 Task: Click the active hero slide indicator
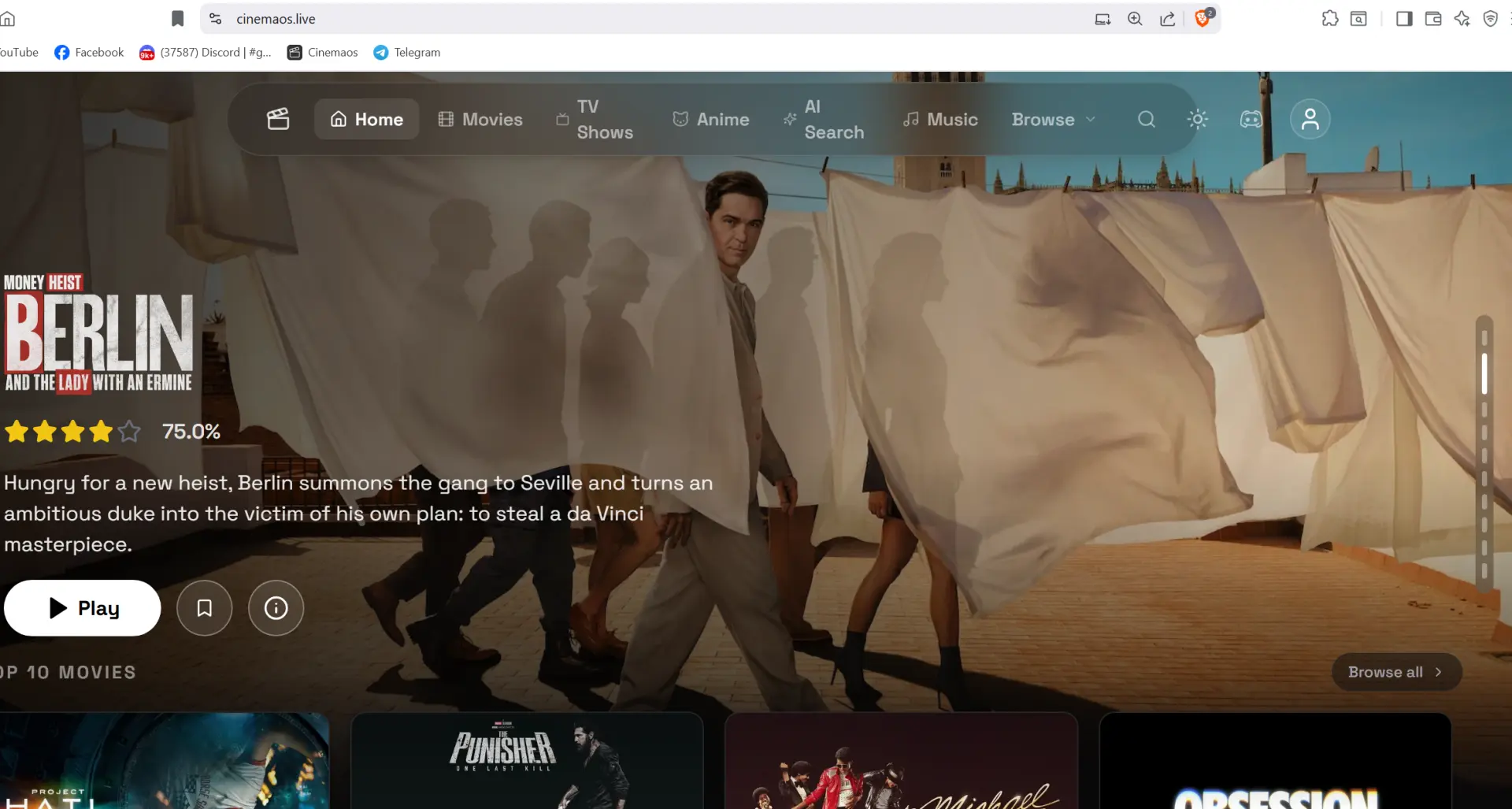click(1484, 373)
